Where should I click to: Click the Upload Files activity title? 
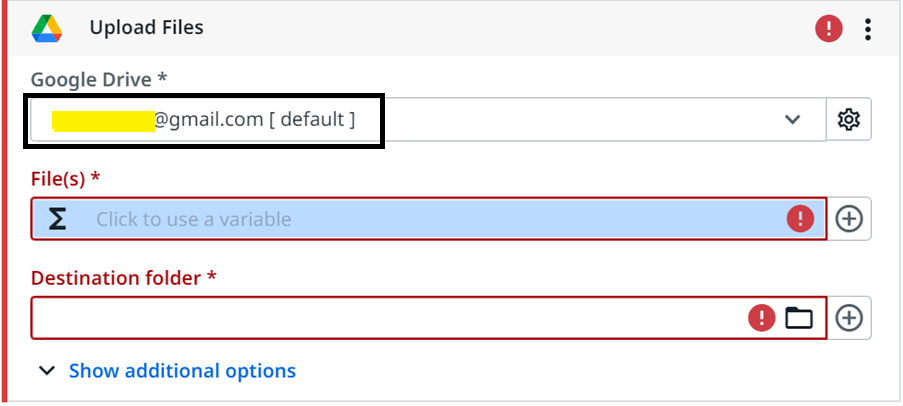(x=146, y=28)
